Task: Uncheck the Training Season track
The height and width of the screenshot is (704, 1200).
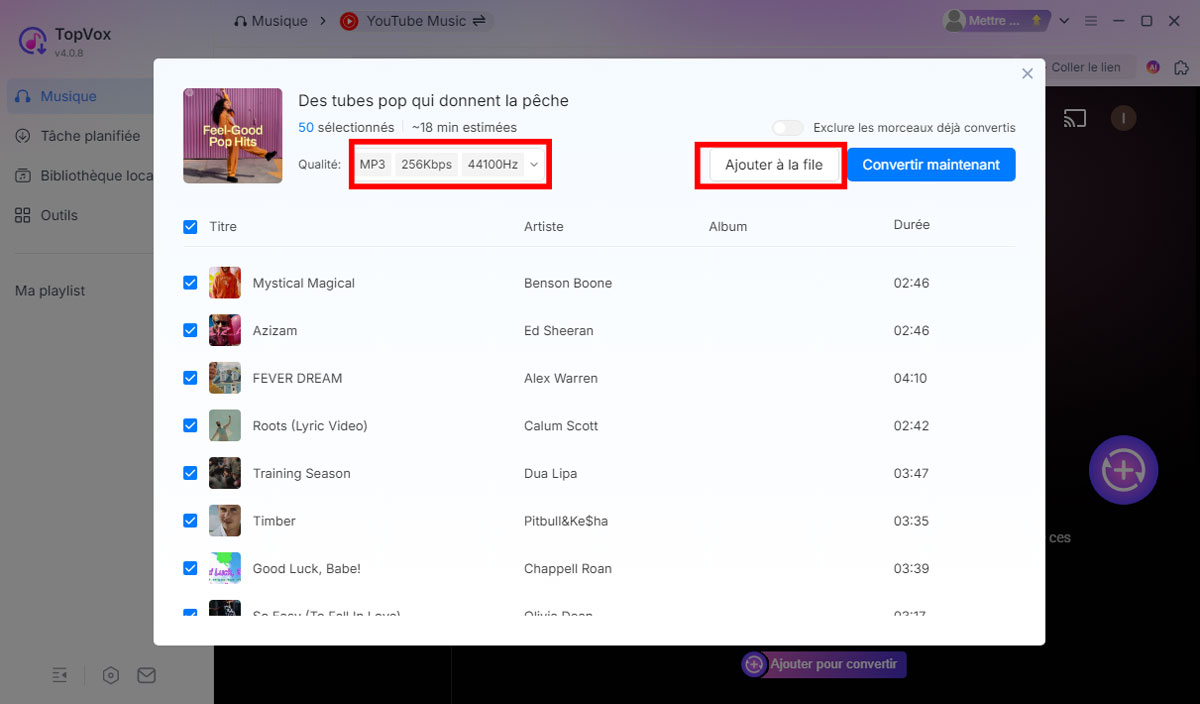Action: [190, 473]
